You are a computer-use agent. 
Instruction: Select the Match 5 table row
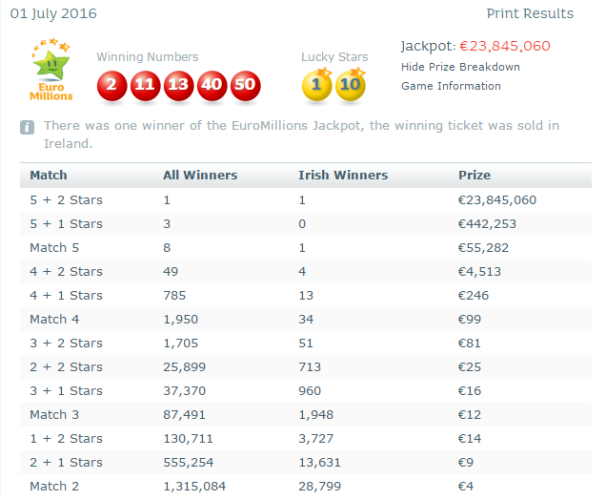[306, 248]
